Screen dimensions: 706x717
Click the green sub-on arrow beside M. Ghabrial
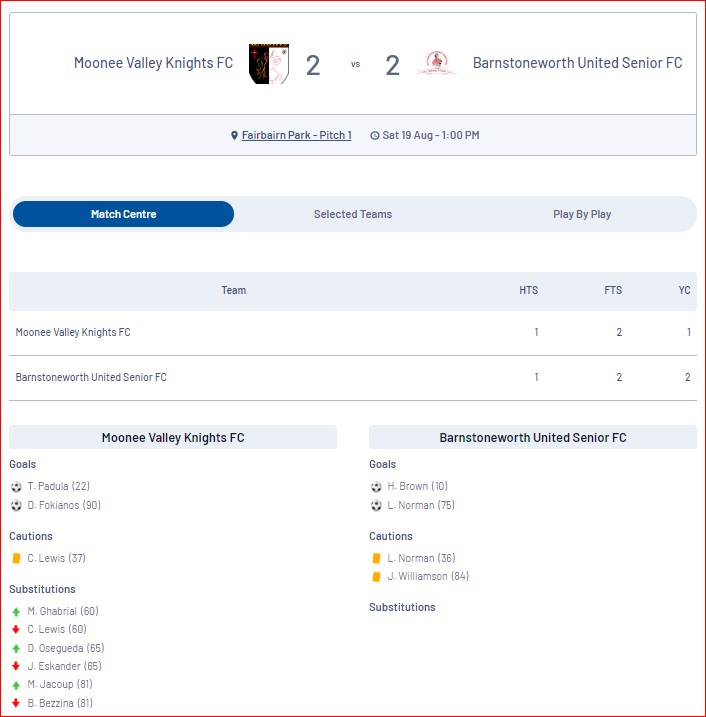[16, 612]
